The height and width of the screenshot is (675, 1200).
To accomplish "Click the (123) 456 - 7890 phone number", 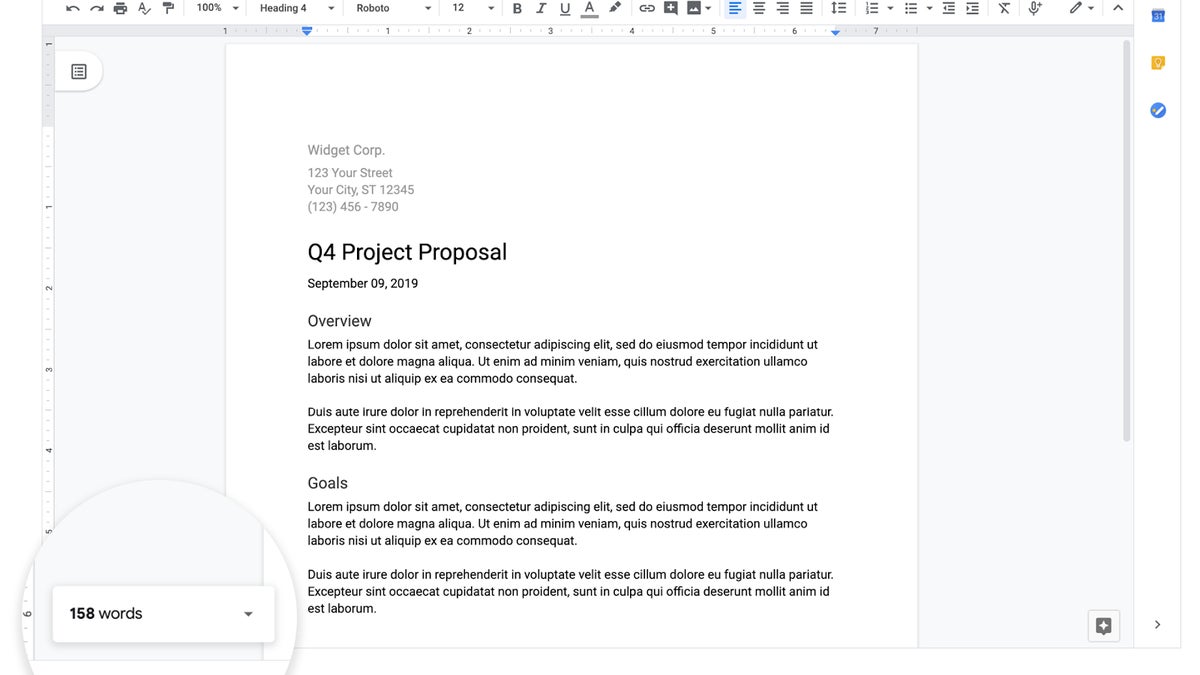I will coord(353,207).
